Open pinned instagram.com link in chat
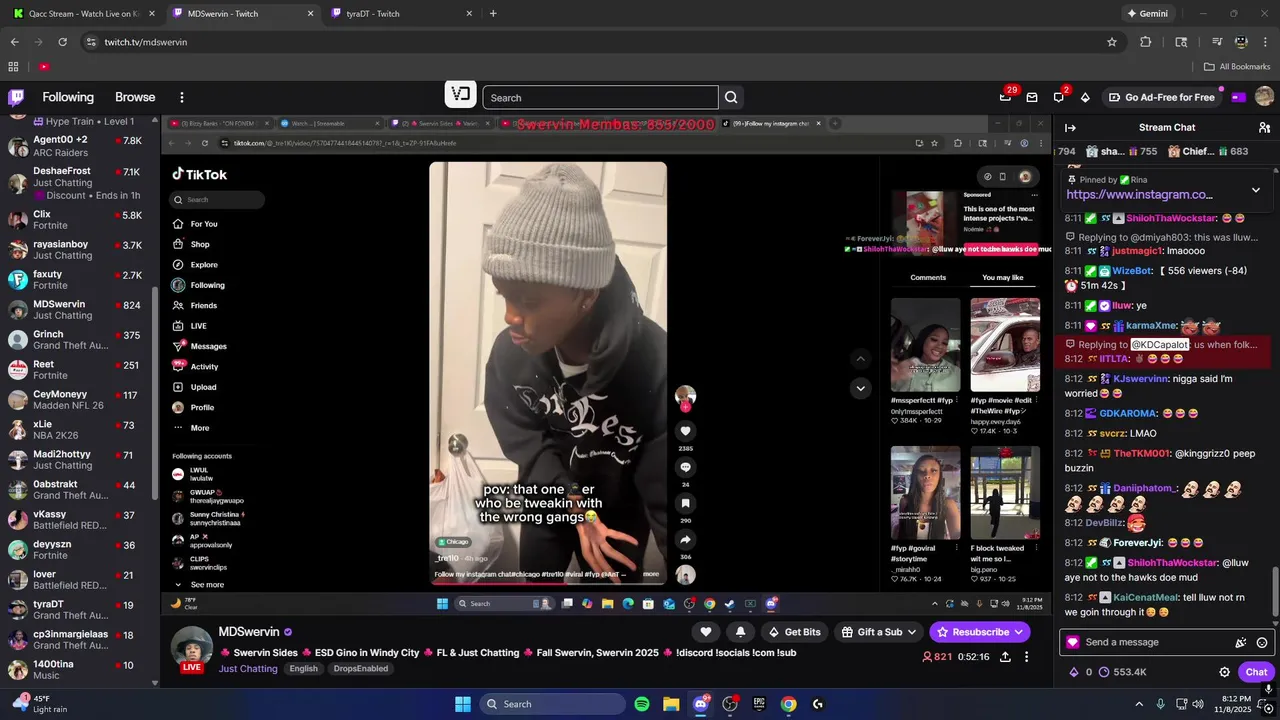Screen dimensions: 1280x720 [x=1139, y=195]
